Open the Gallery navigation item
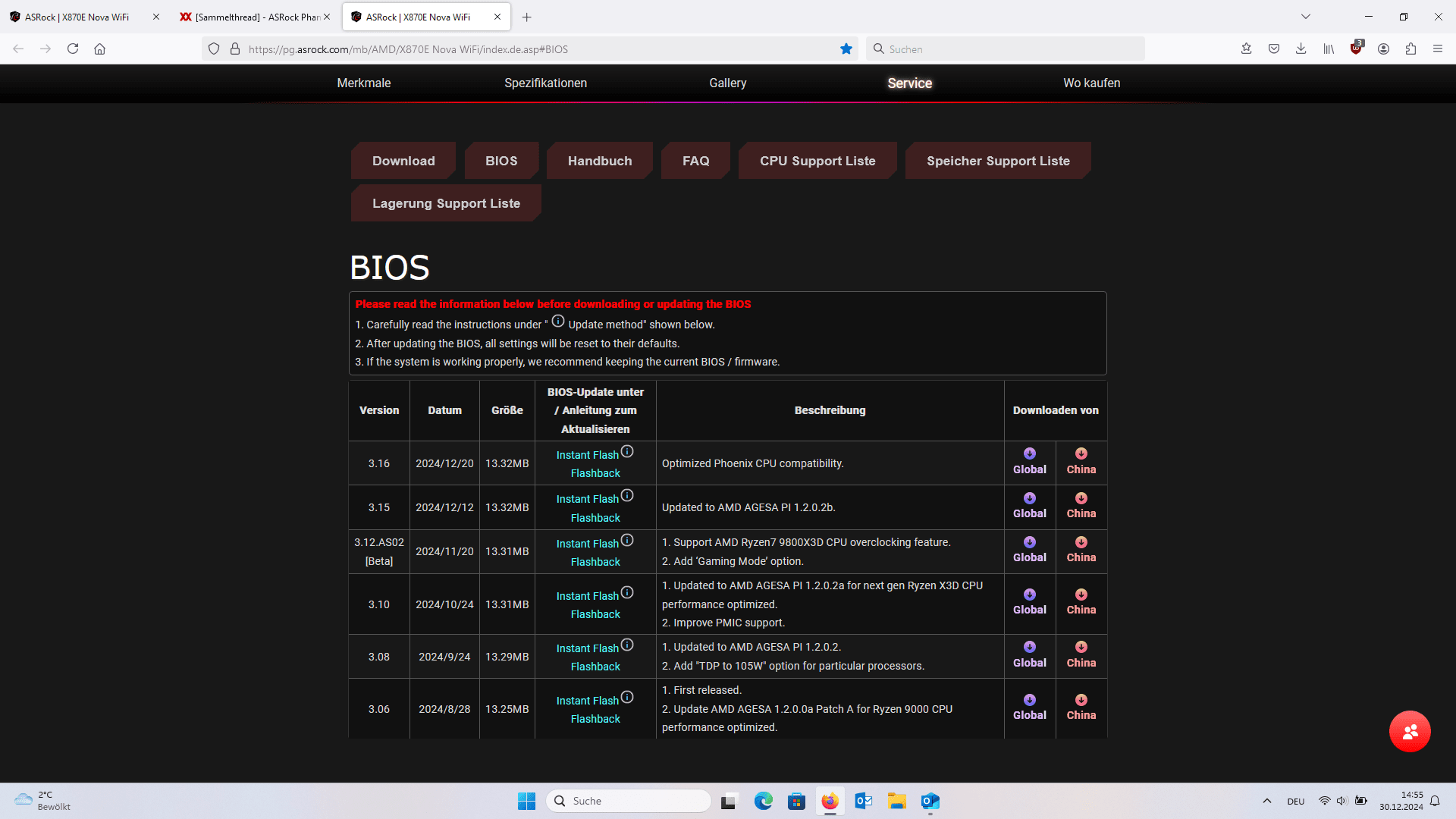1456x819 pixels. [x=728, y=83]
